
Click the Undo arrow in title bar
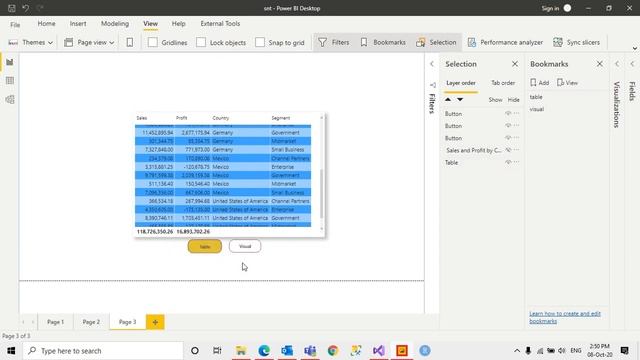tap(26, 8)
